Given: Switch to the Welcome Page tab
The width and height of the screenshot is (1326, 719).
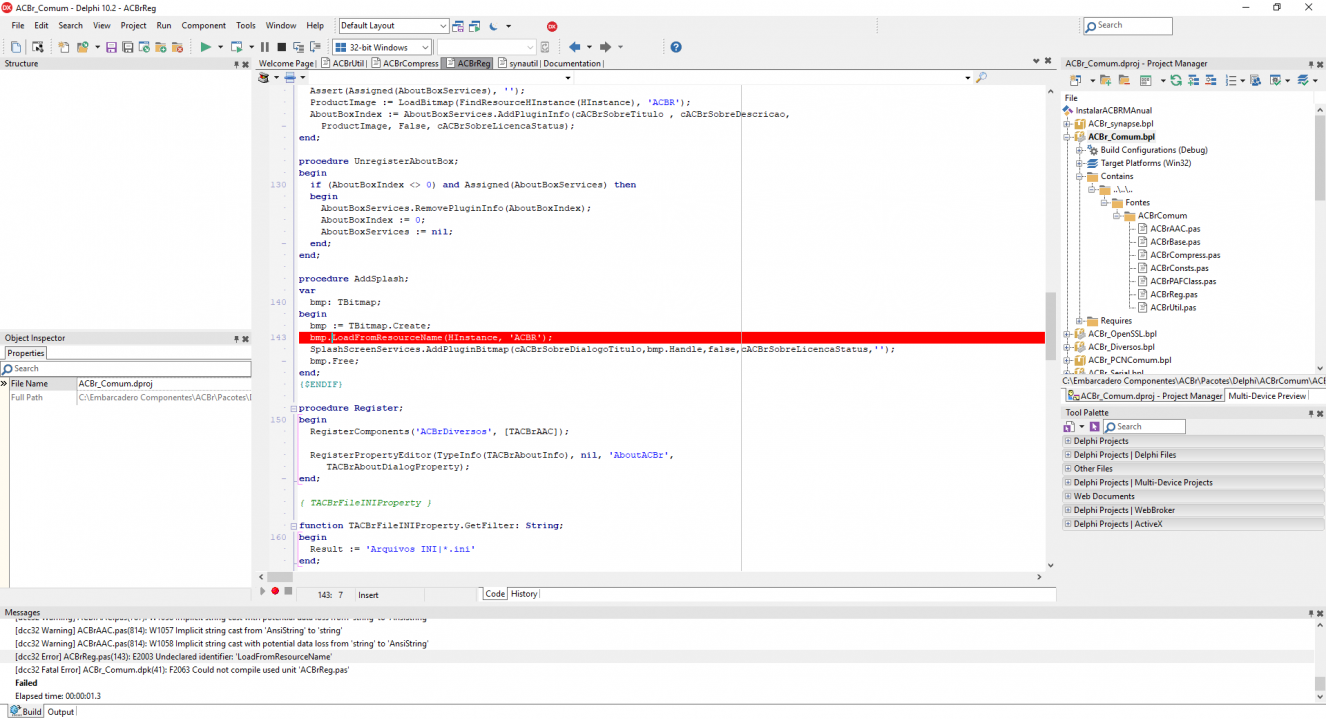Looking at the screenshot, I should click(x=286, y=63).
